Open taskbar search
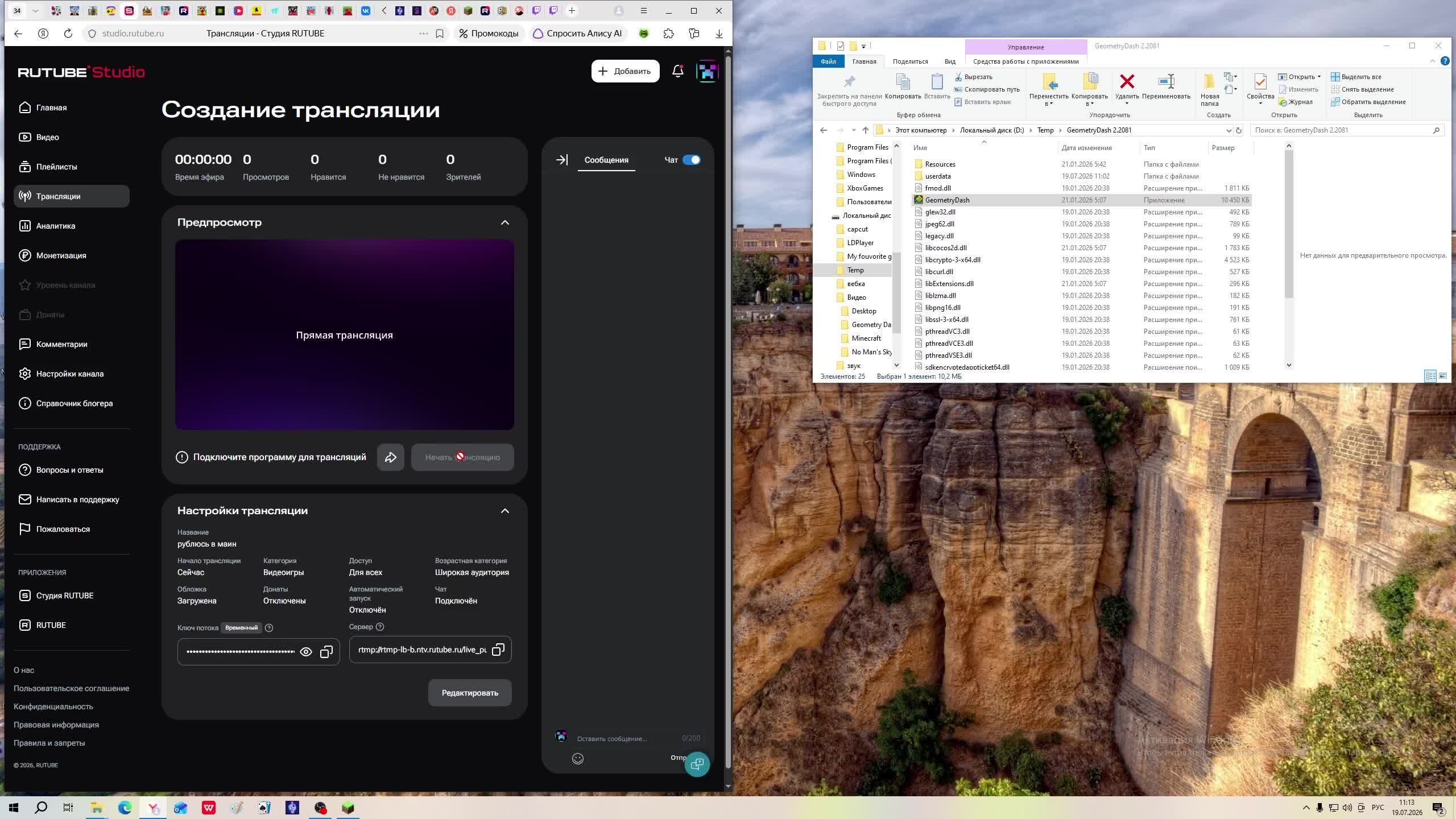 pyautogui.click(x=41, y=808)
